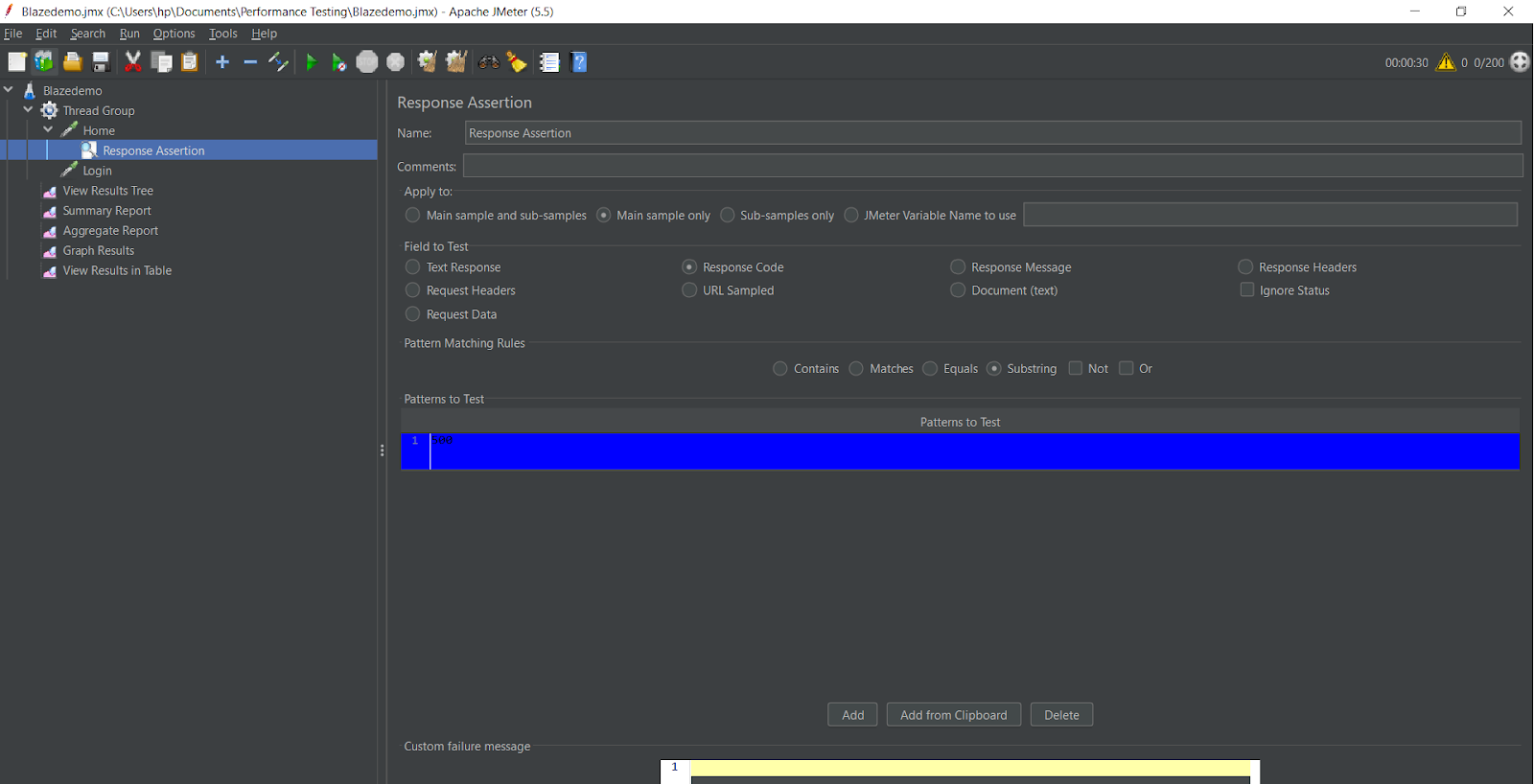This screenshot has width=1534, height=784.
Task: Select JMeter Variable Name to use option
Action: [x=851, y=216]
